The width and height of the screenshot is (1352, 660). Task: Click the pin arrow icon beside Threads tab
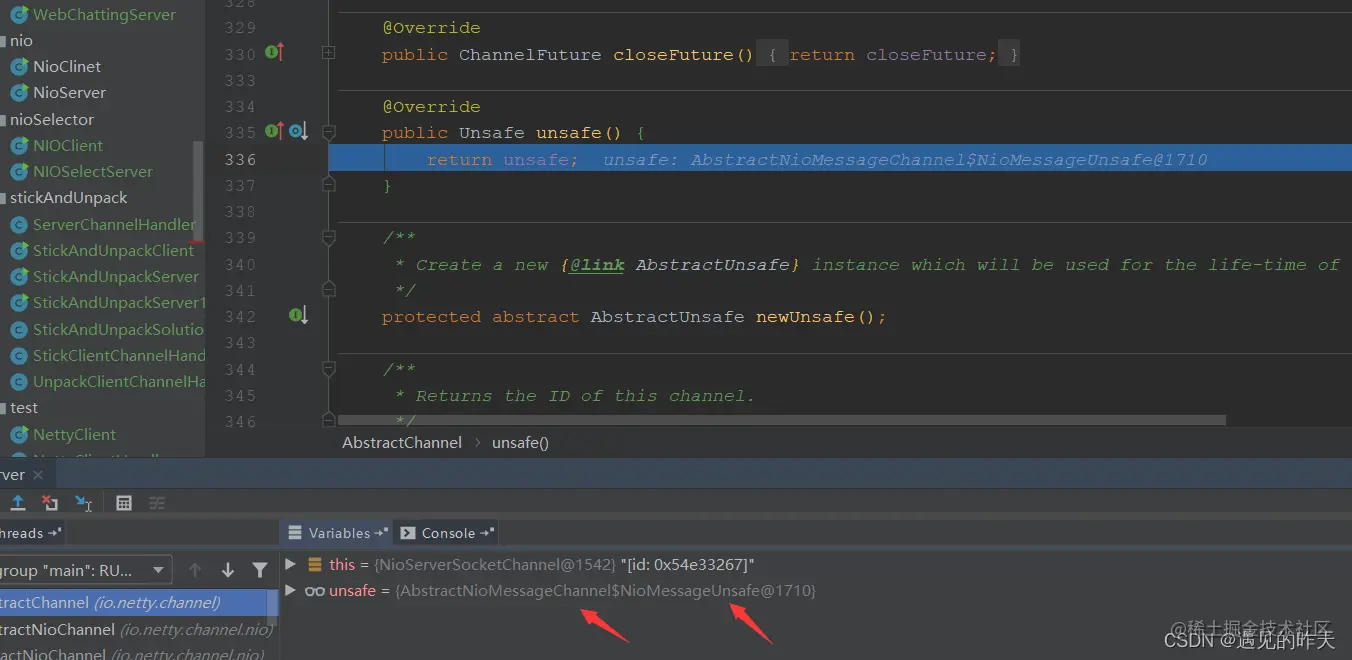(x=54, y=533)
